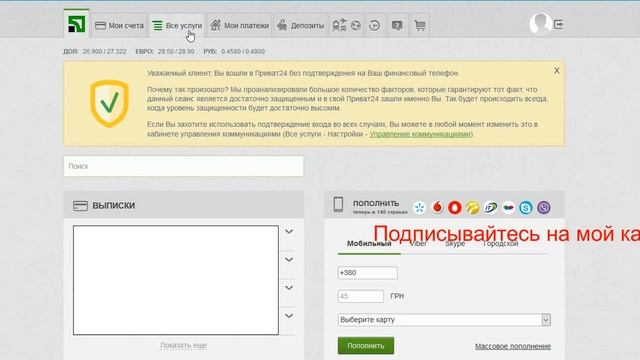The image size is (640, 360).
Task: Switch to the 'Skype' tab
Action: coord(455,244)
